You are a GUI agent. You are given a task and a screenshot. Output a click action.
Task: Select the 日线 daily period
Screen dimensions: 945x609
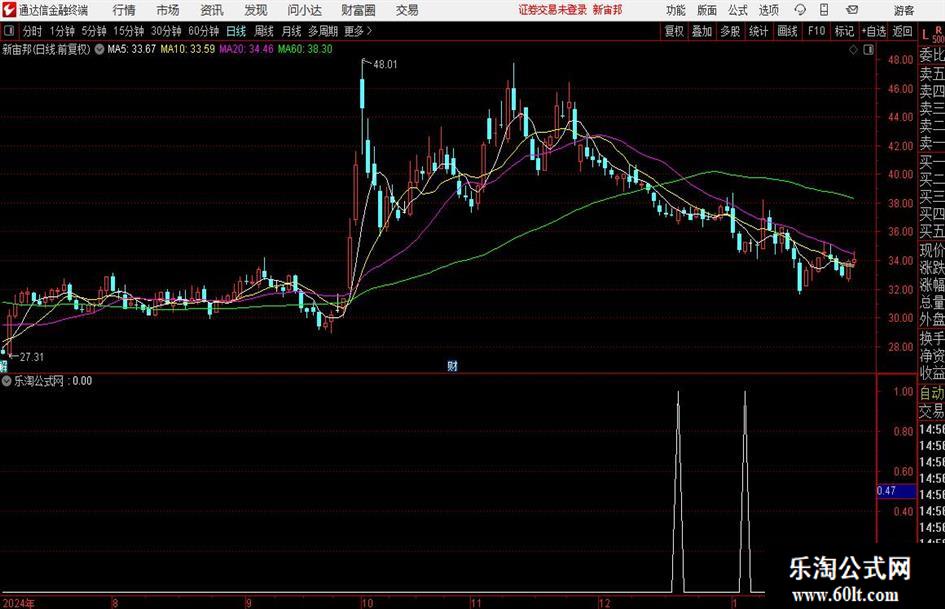[236, 31]
